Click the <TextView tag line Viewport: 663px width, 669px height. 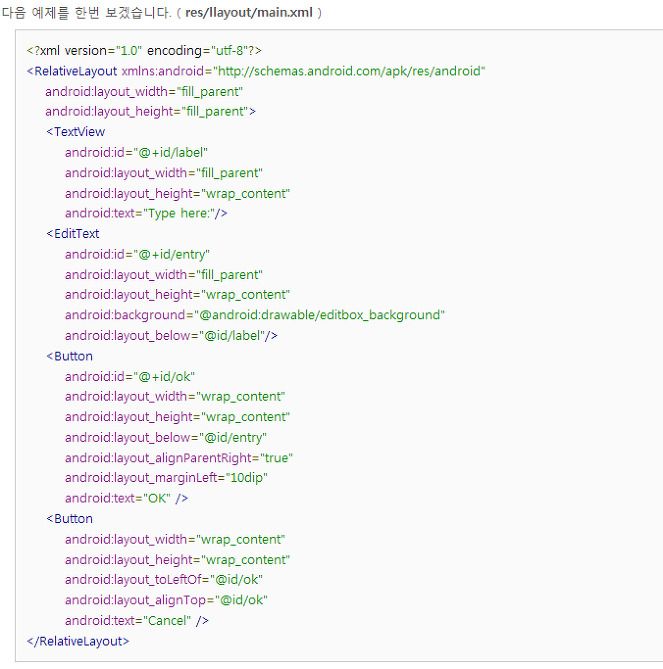pos(76,132)
